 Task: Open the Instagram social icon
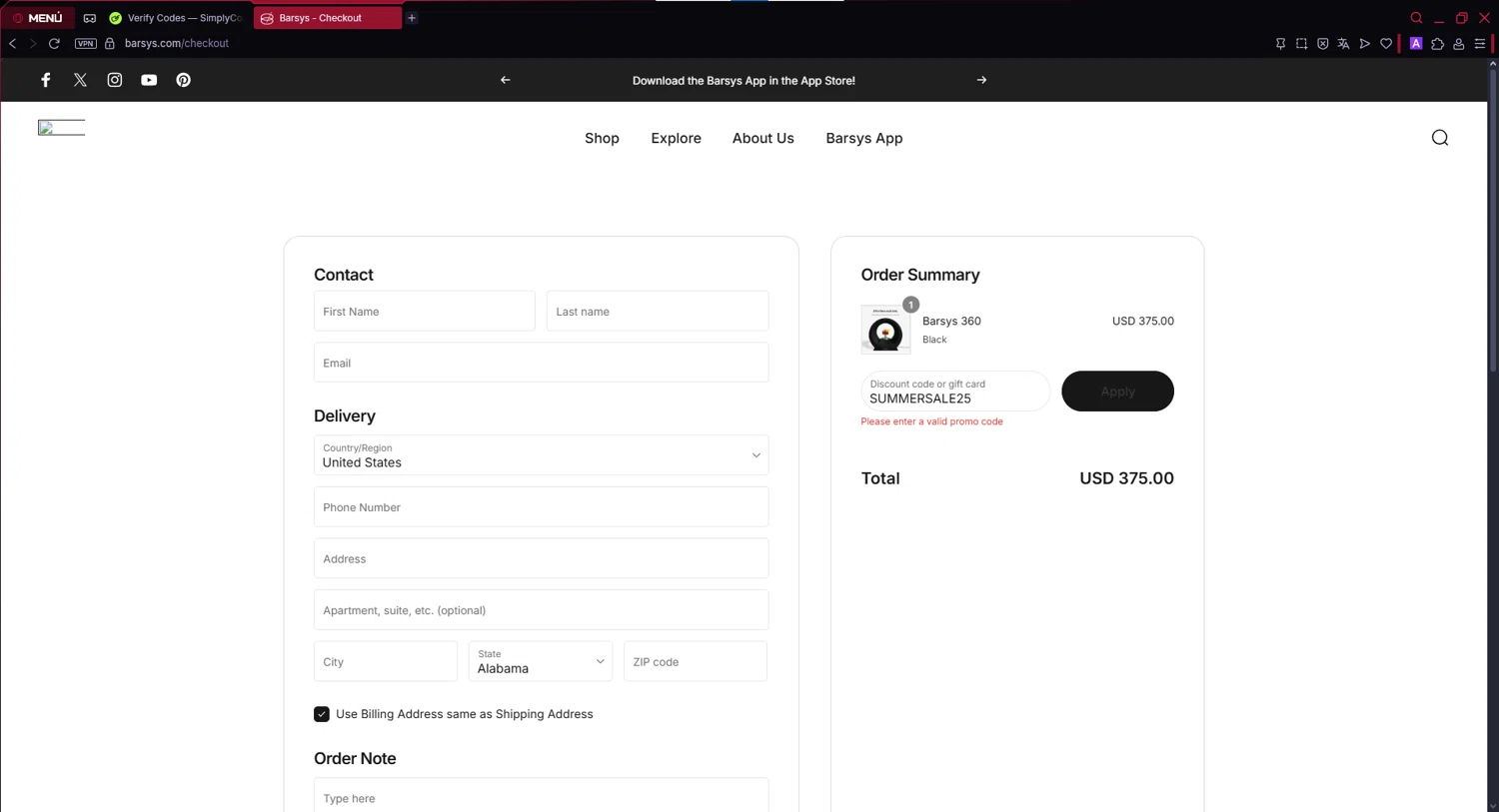115,80
